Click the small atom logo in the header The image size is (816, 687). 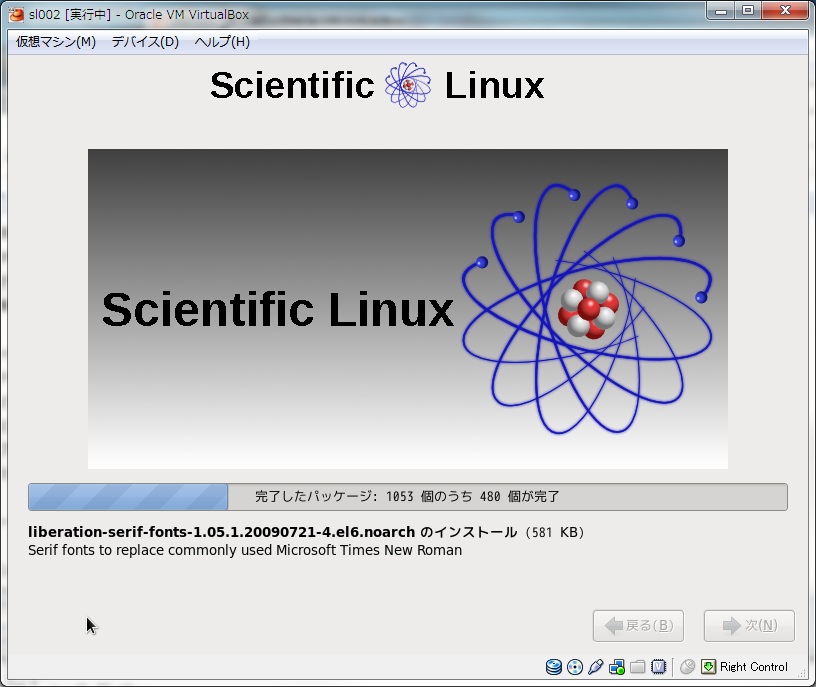[408, 85]
